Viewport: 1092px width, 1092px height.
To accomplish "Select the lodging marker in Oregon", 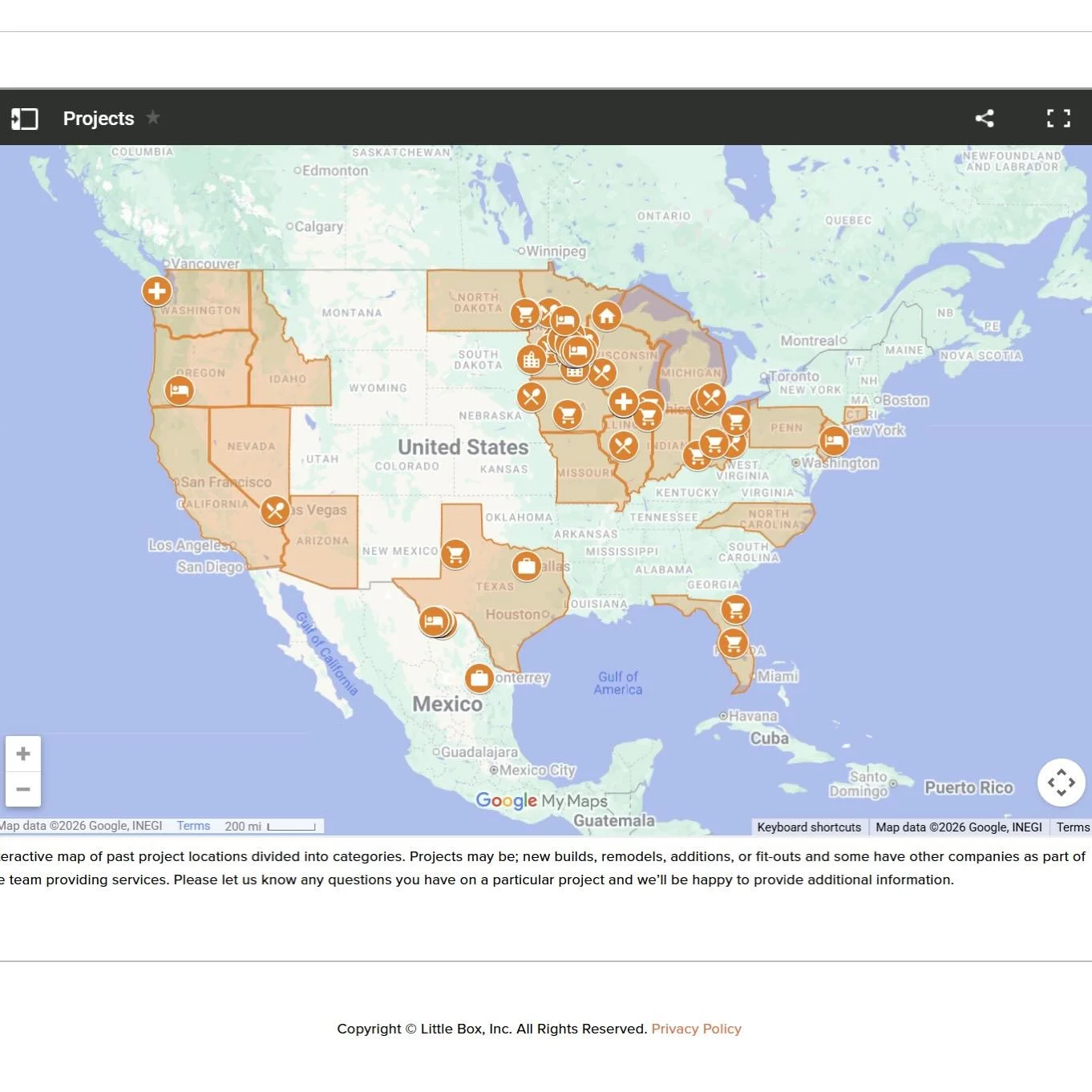I will [x=179, y=390].
